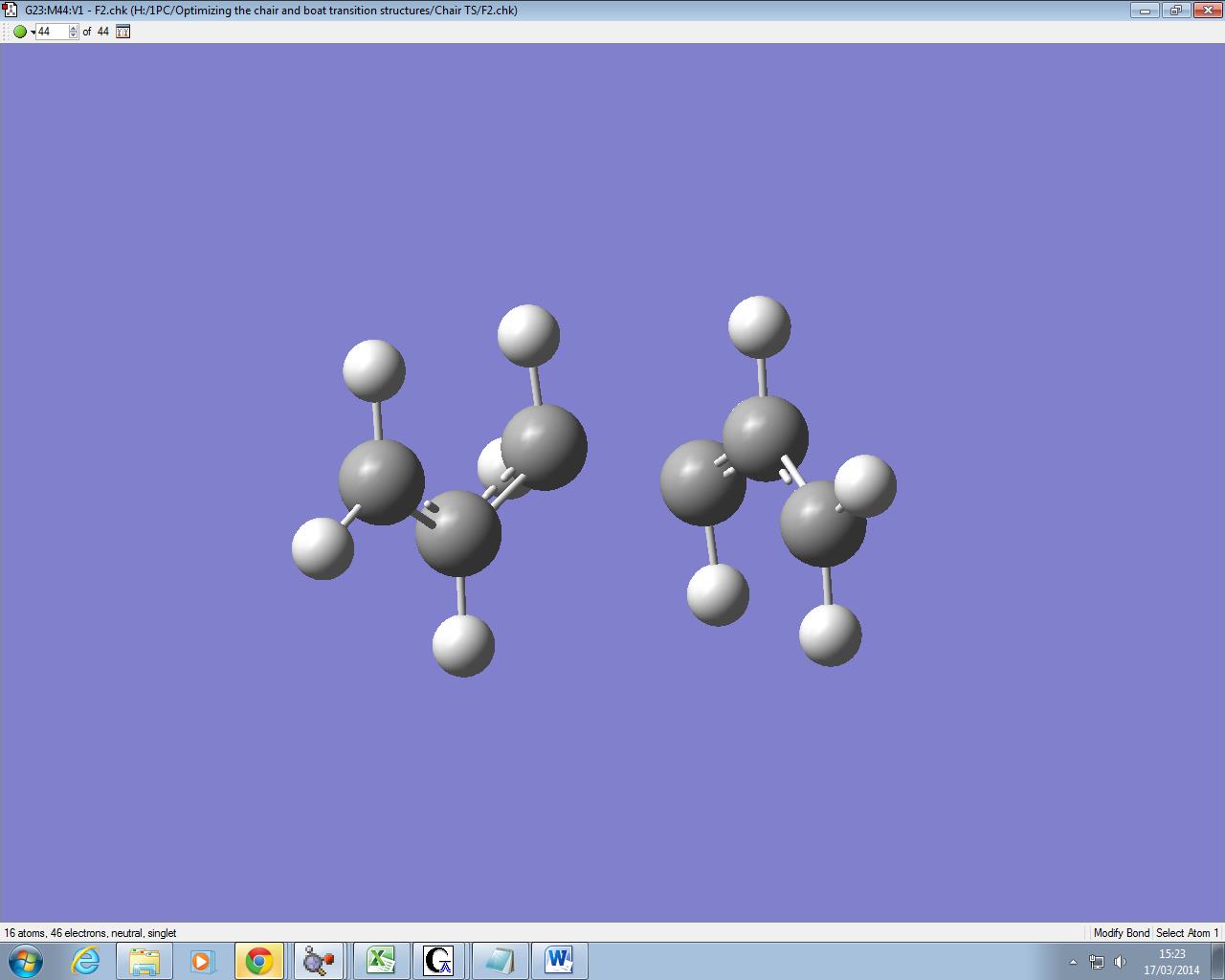Select the lowest hydrogen atom of the left fragment

tap(463, 646)
